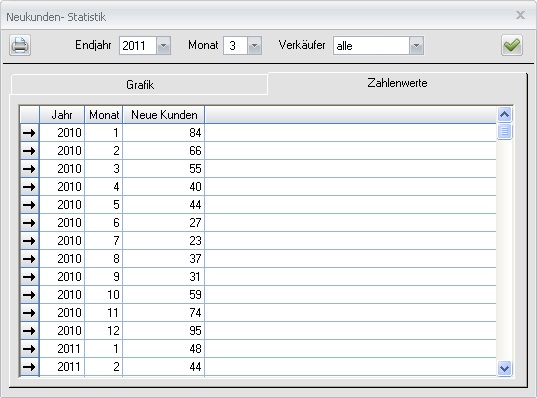Select row arrow for 2011 month 1
The width and height of the screenshot is (537, 398).
[x=29, y=349]
